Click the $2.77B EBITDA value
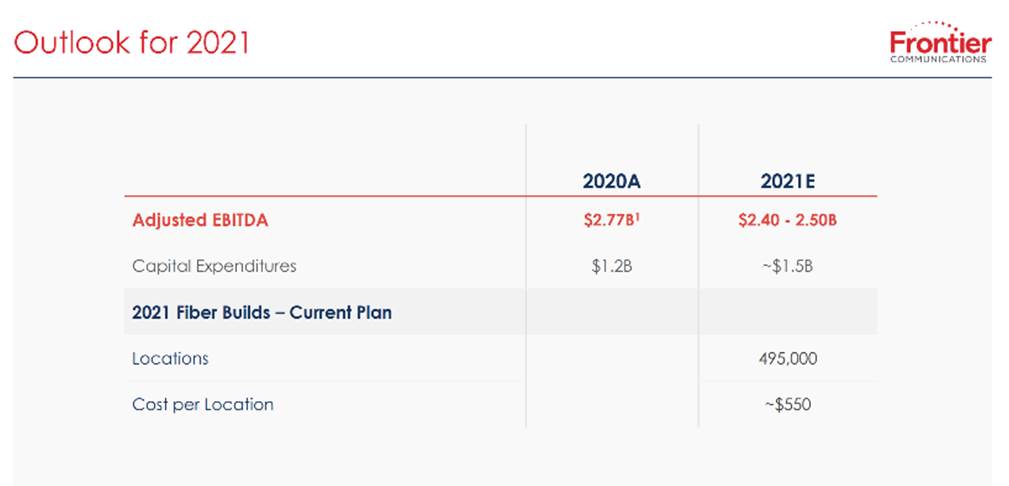 point(609,220)
